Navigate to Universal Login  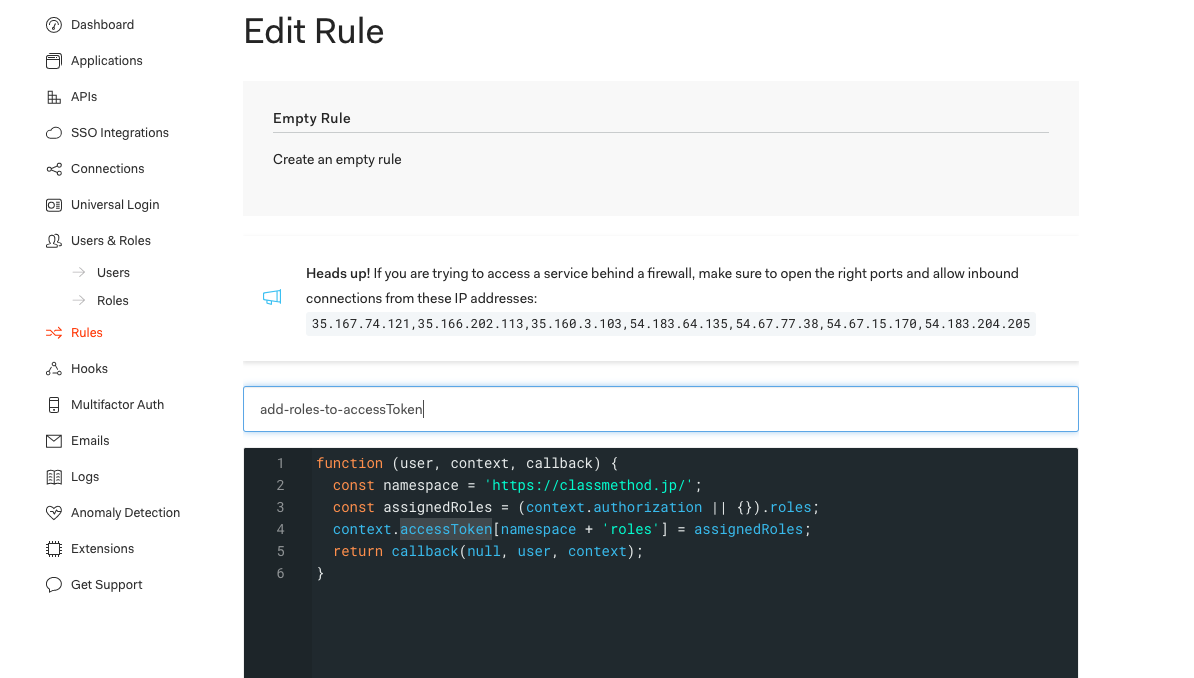(x=115, y=205)
